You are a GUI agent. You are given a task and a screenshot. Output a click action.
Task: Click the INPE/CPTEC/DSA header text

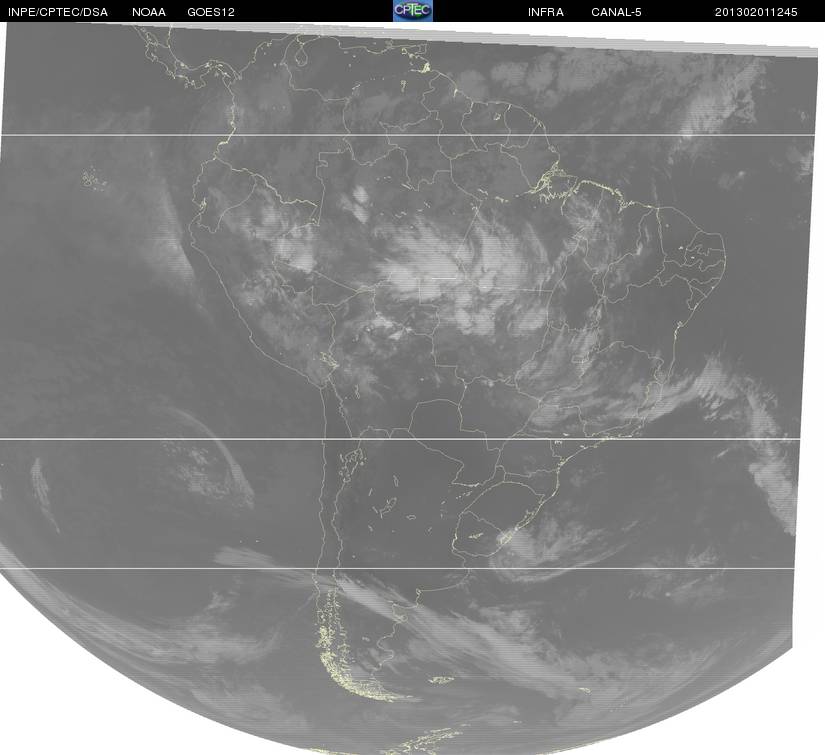click(x=58, y=12)
